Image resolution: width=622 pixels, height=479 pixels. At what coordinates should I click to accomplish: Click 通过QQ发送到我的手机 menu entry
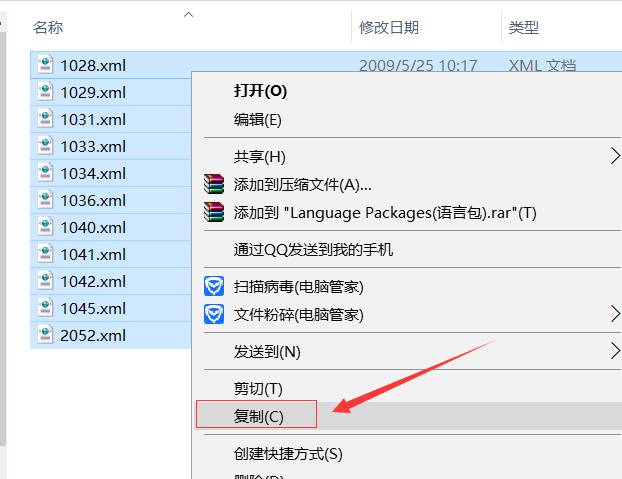pos(313,249)
